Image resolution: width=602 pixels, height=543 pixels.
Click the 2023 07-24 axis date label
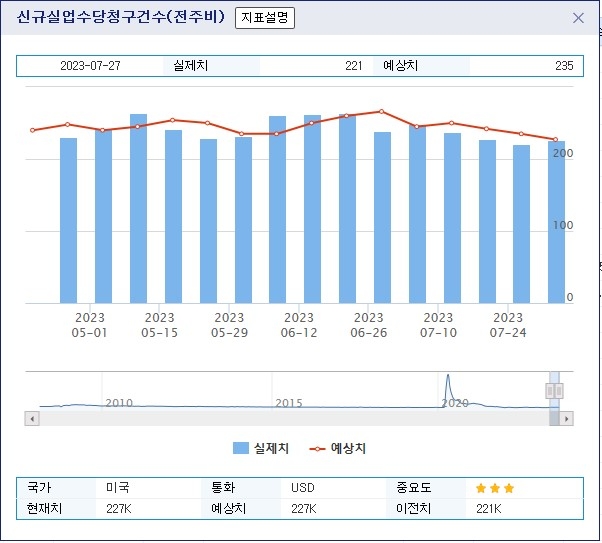(508, 325)
